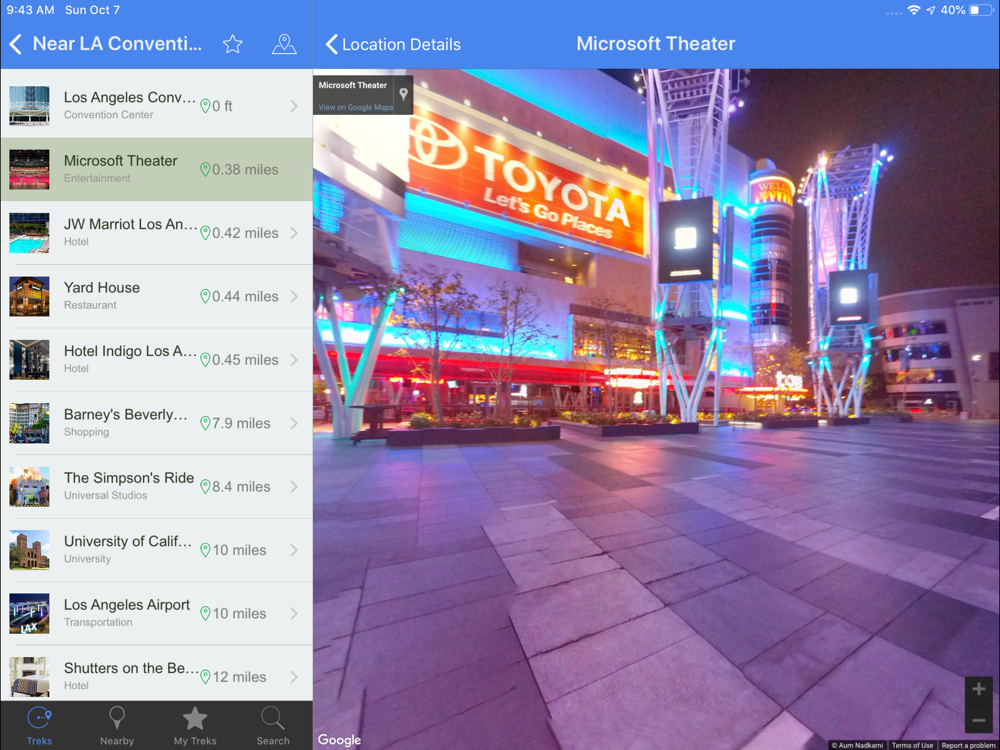The height and width of the screenshot is (750, 1000).
Task: Open the map view icon in header
Action: click(284, 44)
